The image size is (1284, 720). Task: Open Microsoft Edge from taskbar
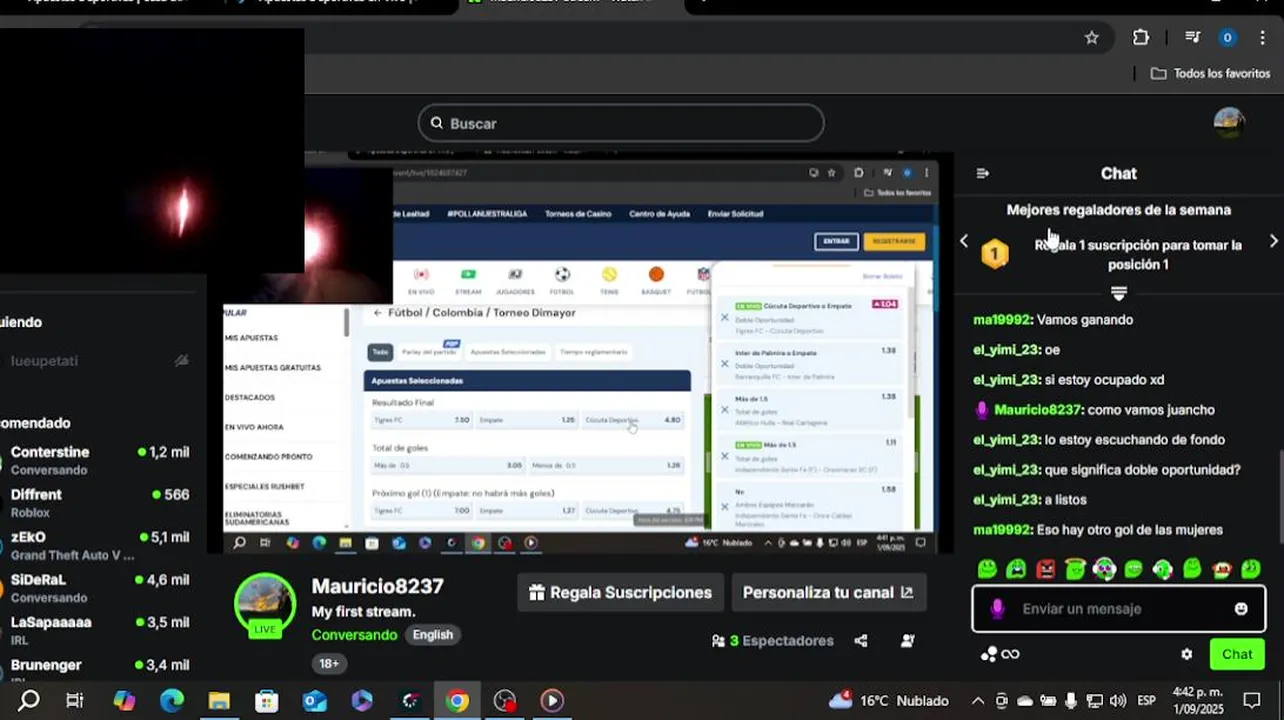tap(172, 701)
